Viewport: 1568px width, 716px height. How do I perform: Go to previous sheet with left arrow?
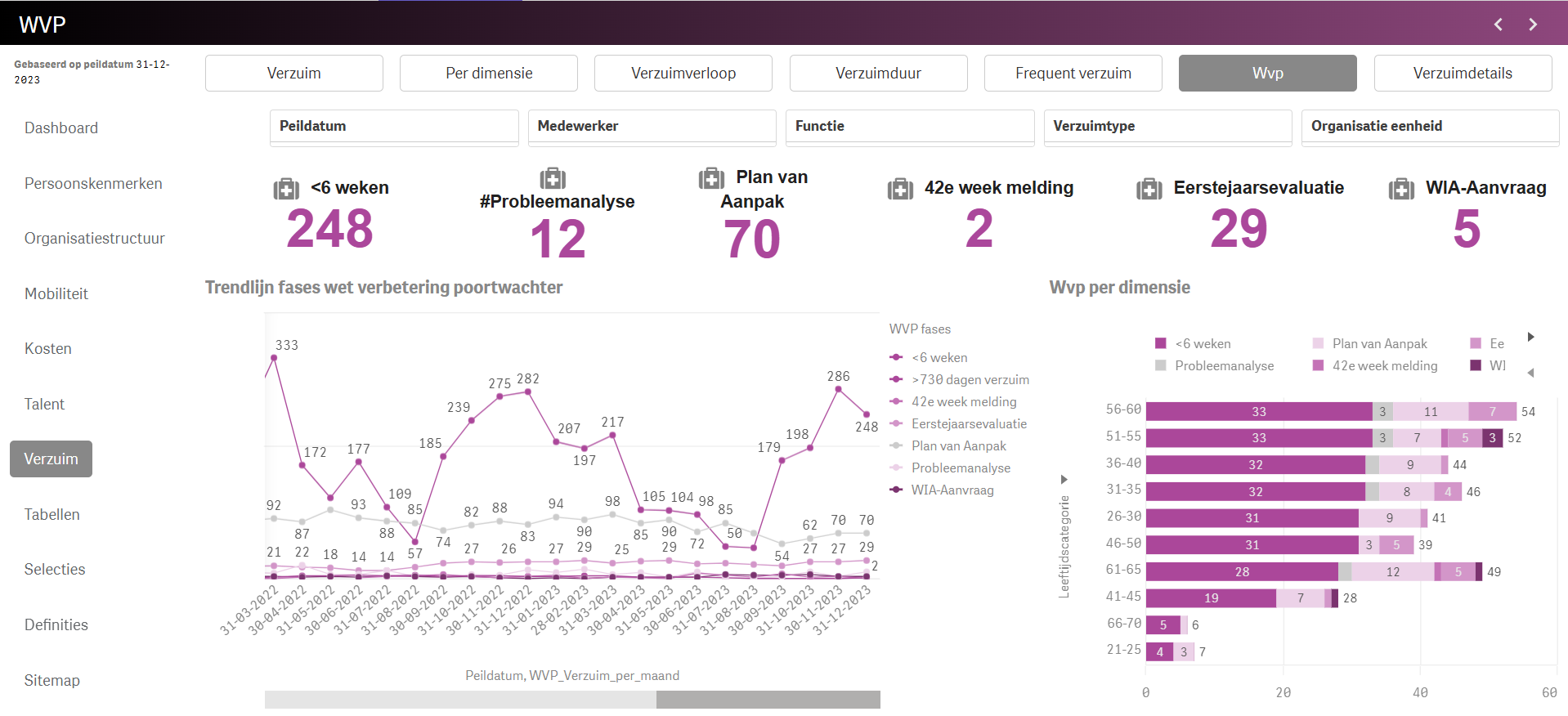[x=1499, y=25]
